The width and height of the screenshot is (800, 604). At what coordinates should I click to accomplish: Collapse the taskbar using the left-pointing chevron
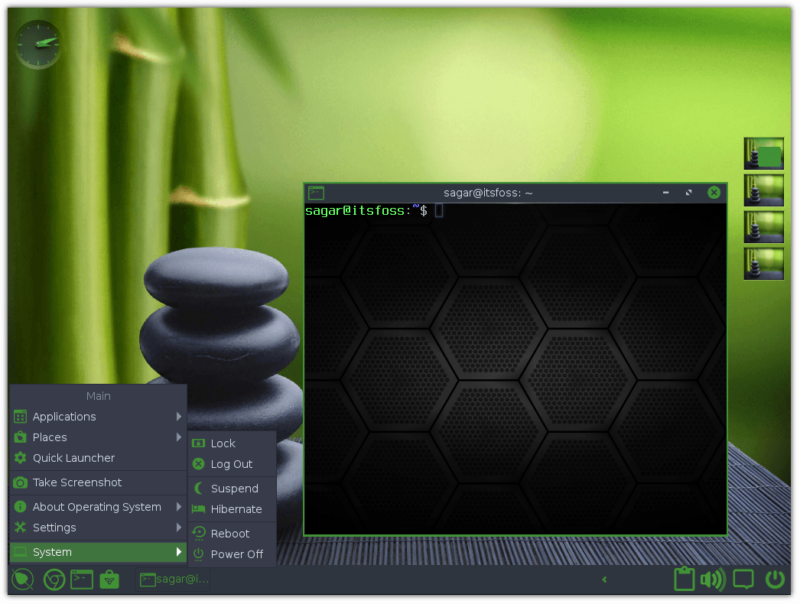(604, 579)
